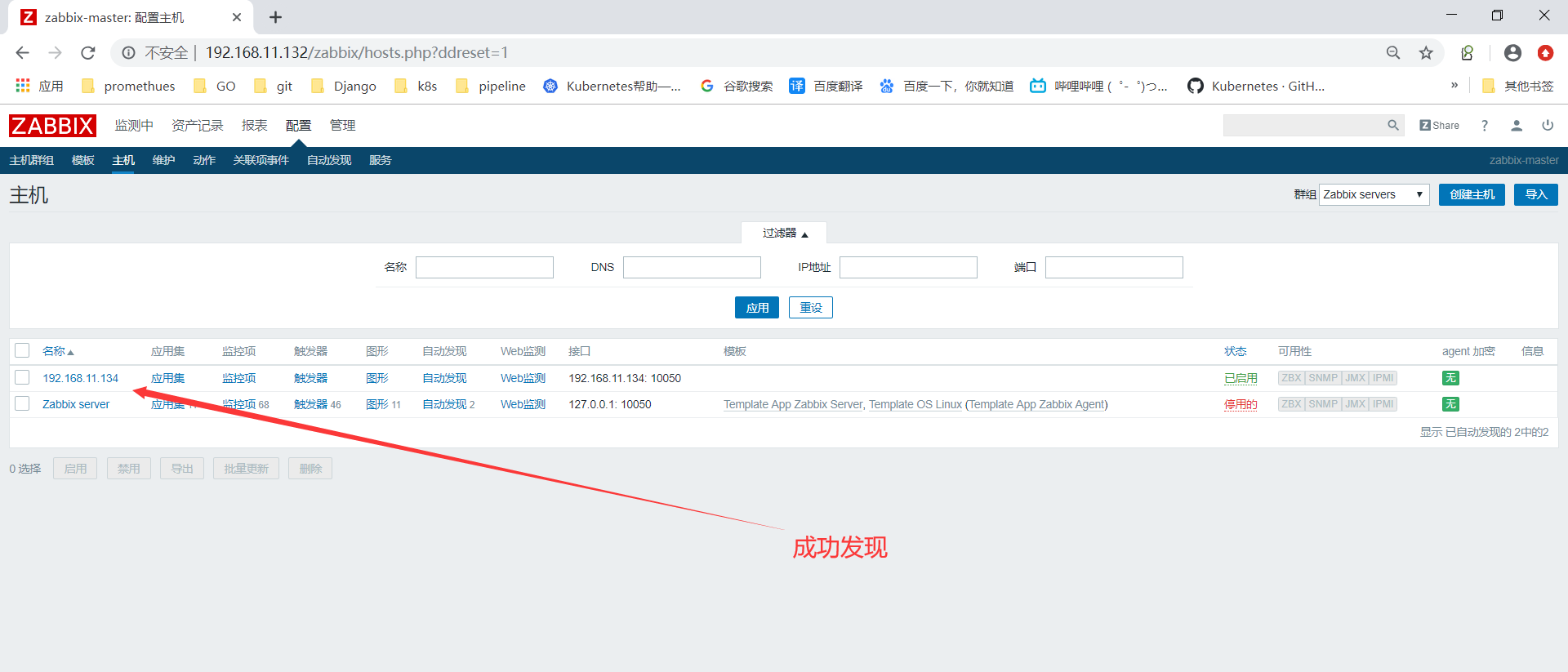Switch to 主机群组 submenu
Screen dimensions: 1568x672
[32, 160]
